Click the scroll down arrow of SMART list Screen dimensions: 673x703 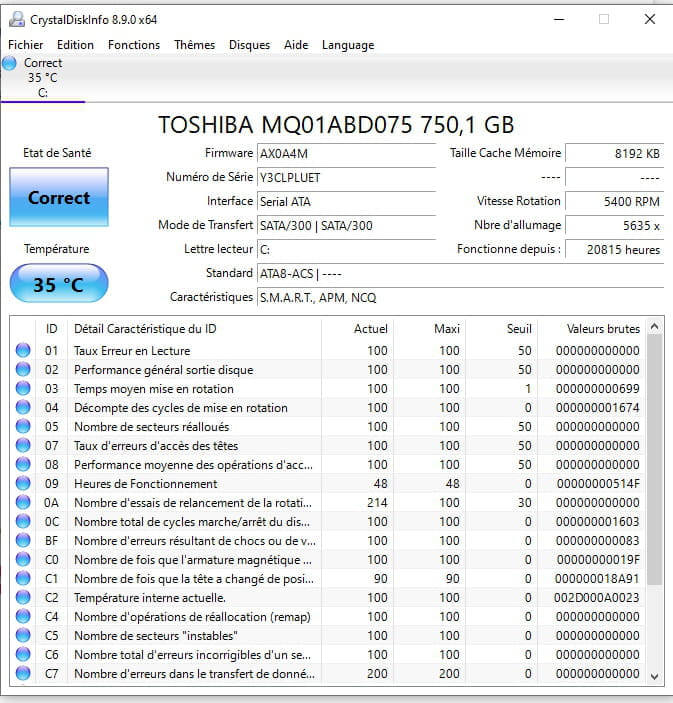pyautogui.click(x=654, y=676)
